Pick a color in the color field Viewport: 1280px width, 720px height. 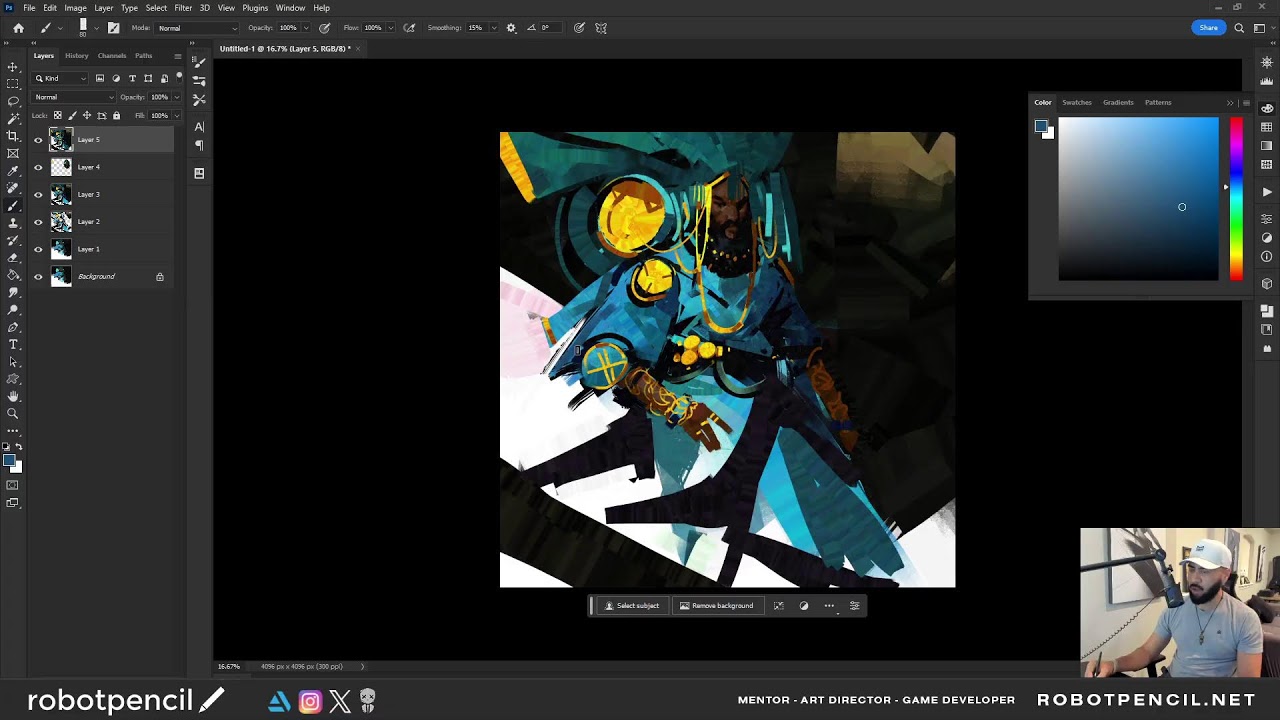coord(1139,199)
